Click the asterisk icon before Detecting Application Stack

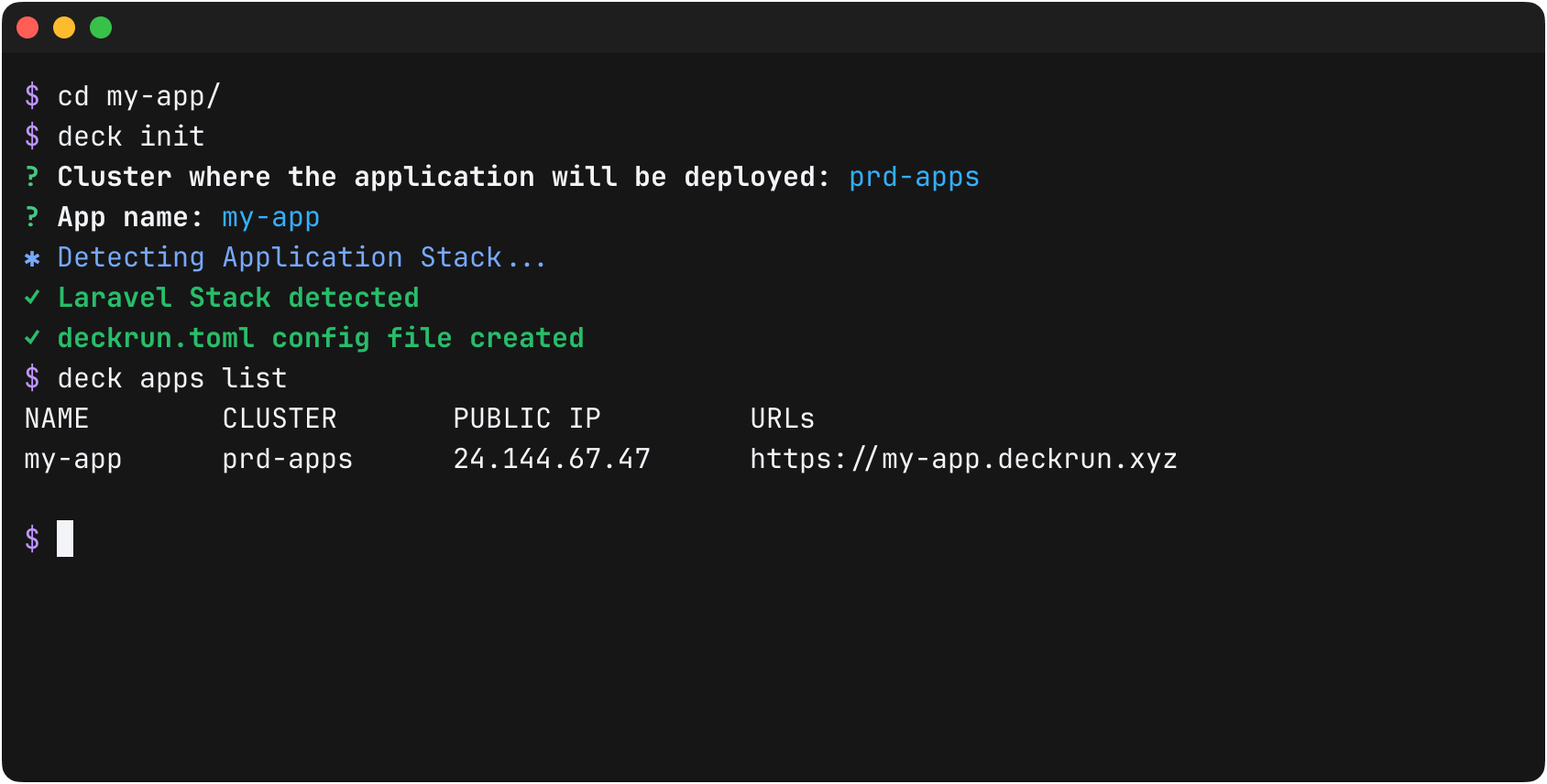(x=32, y=258)
